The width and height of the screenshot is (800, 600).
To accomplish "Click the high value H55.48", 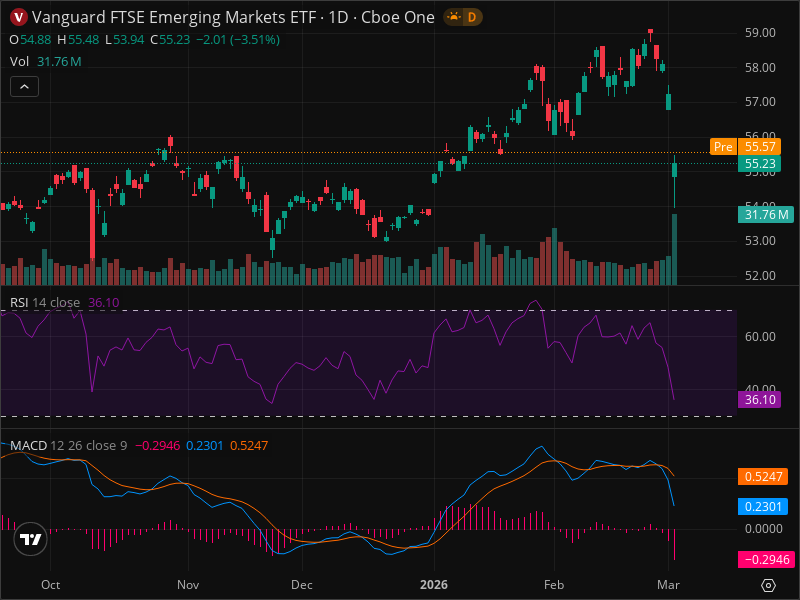I will tap(78, 40).
